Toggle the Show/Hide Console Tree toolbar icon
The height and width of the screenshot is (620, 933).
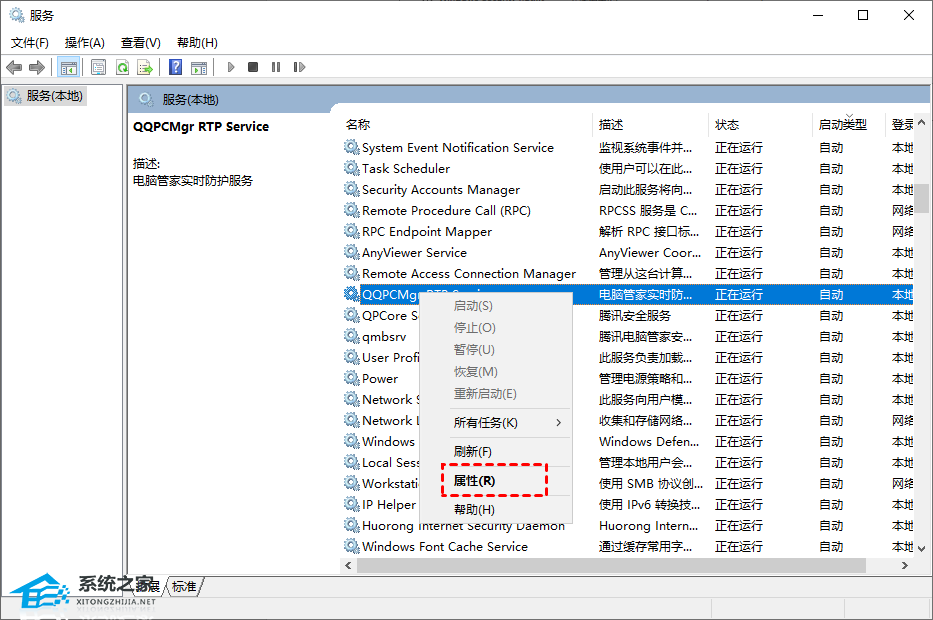click(x=68, y=67)
